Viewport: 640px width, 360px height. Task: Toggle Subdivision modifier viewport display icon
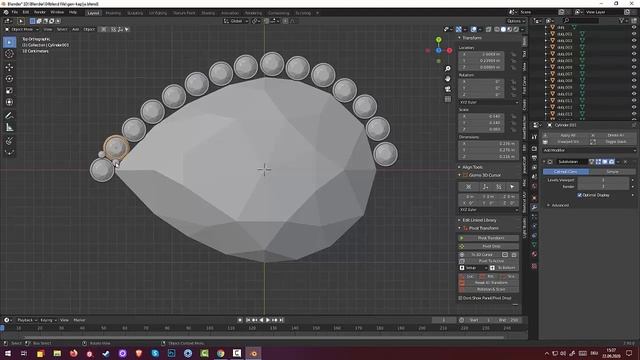coord(605,162)
